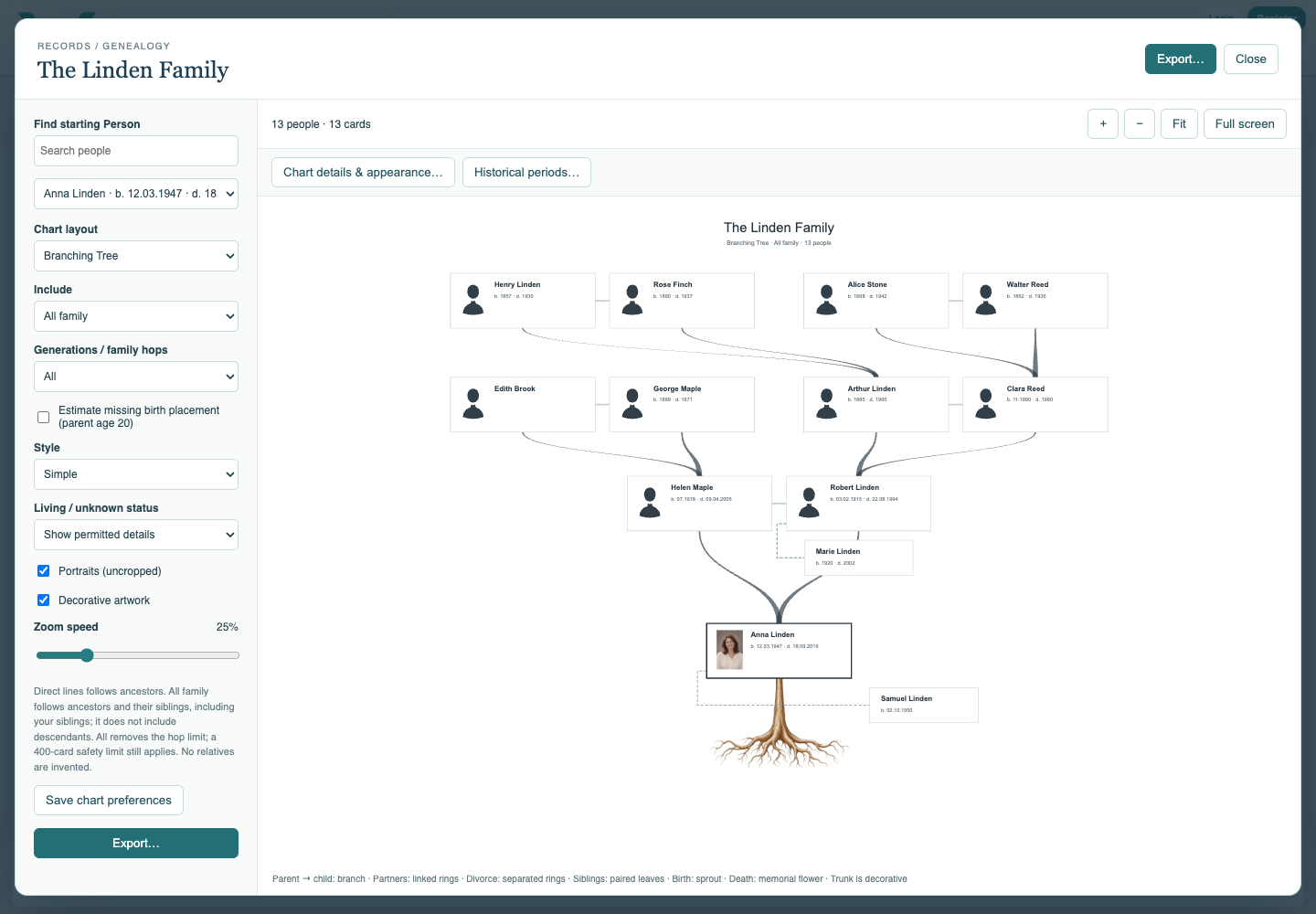Expand the Include dropdown
The image size is (1316, 914).
click(136, 316)
